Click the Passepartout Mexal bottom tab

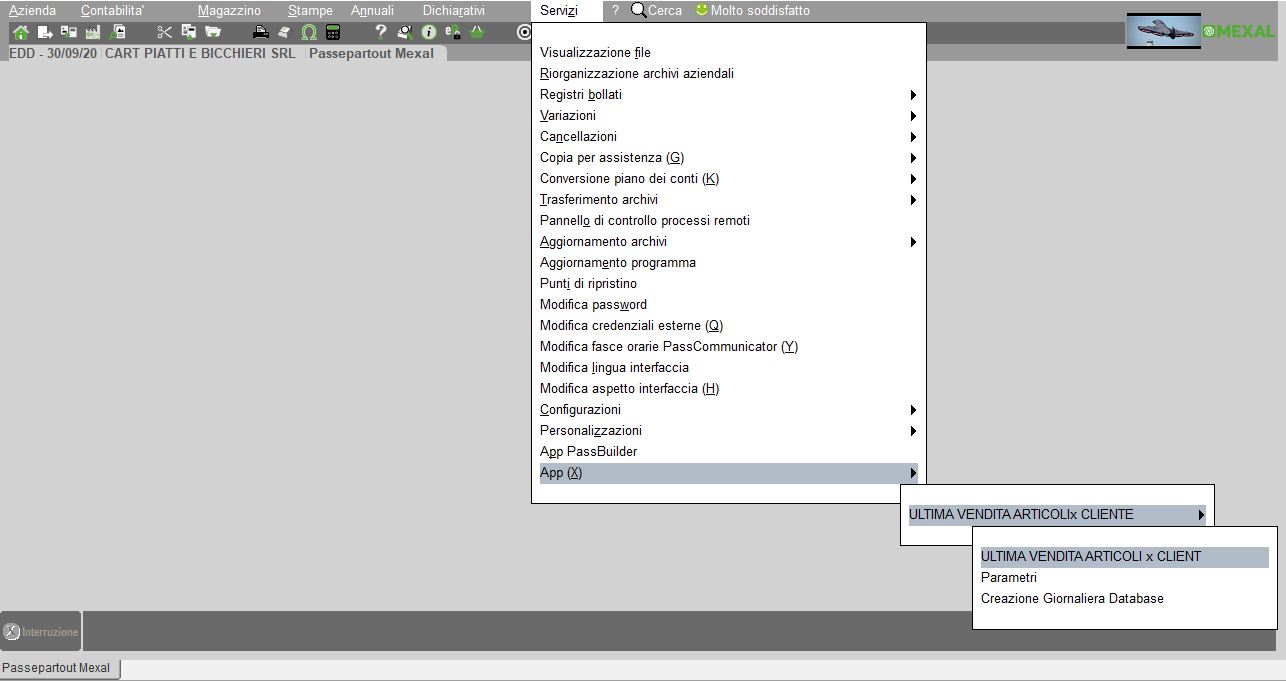coord(59,668)
